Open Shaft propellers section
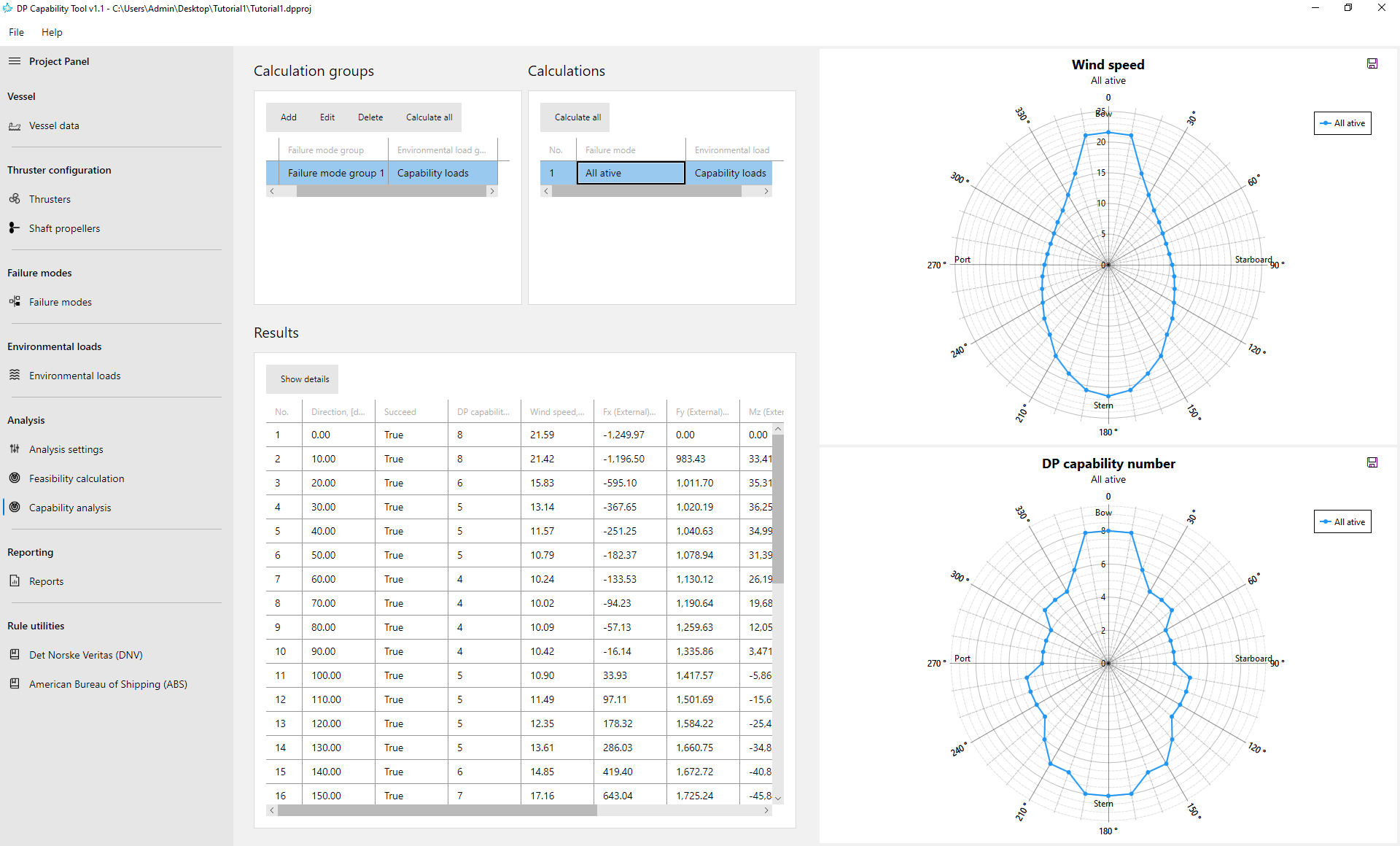 64,228
